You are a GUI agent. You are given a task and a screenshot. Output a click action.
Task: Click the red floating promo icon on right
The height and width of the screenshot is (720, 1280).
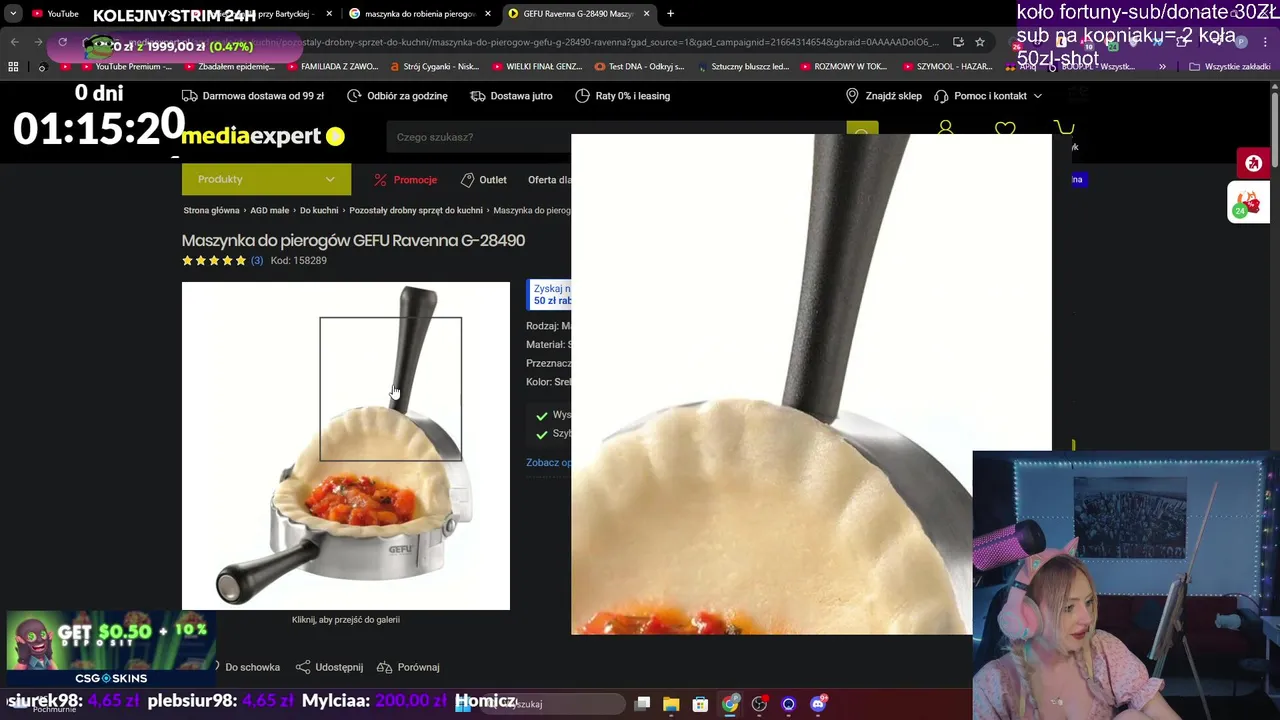[1253, 163]
